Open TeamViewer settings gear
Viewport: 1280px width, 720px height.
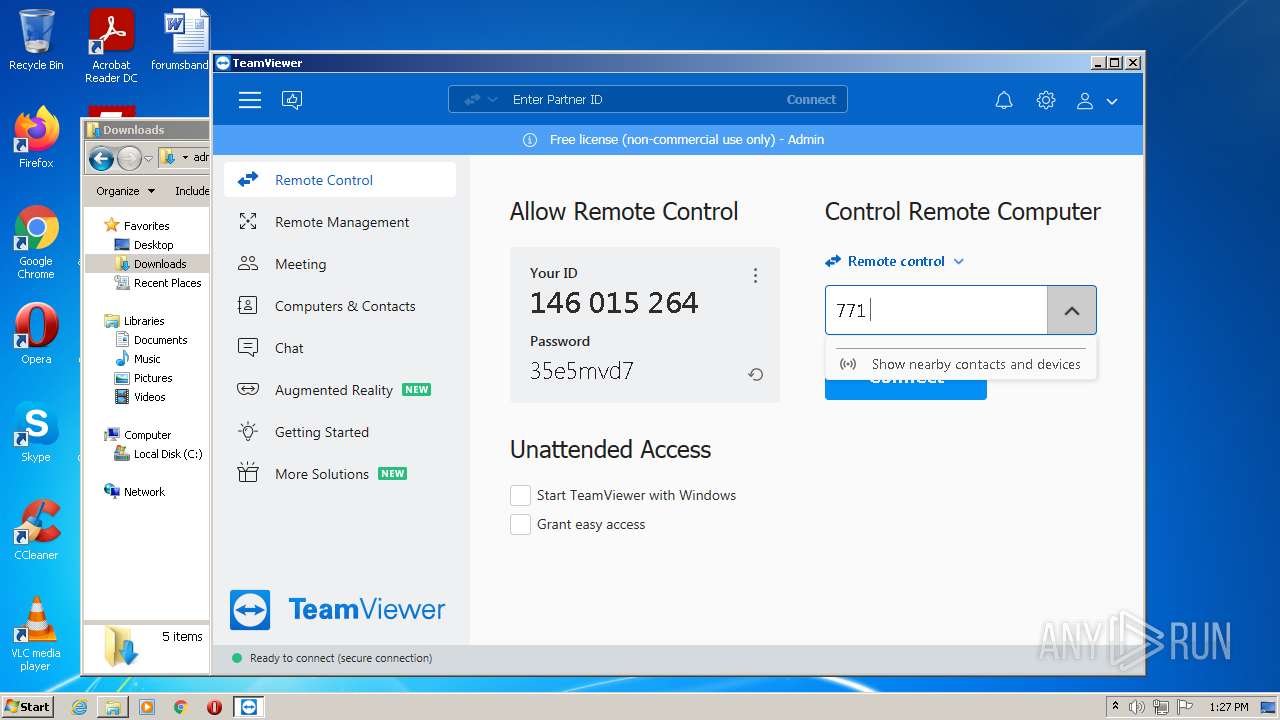1046,100
